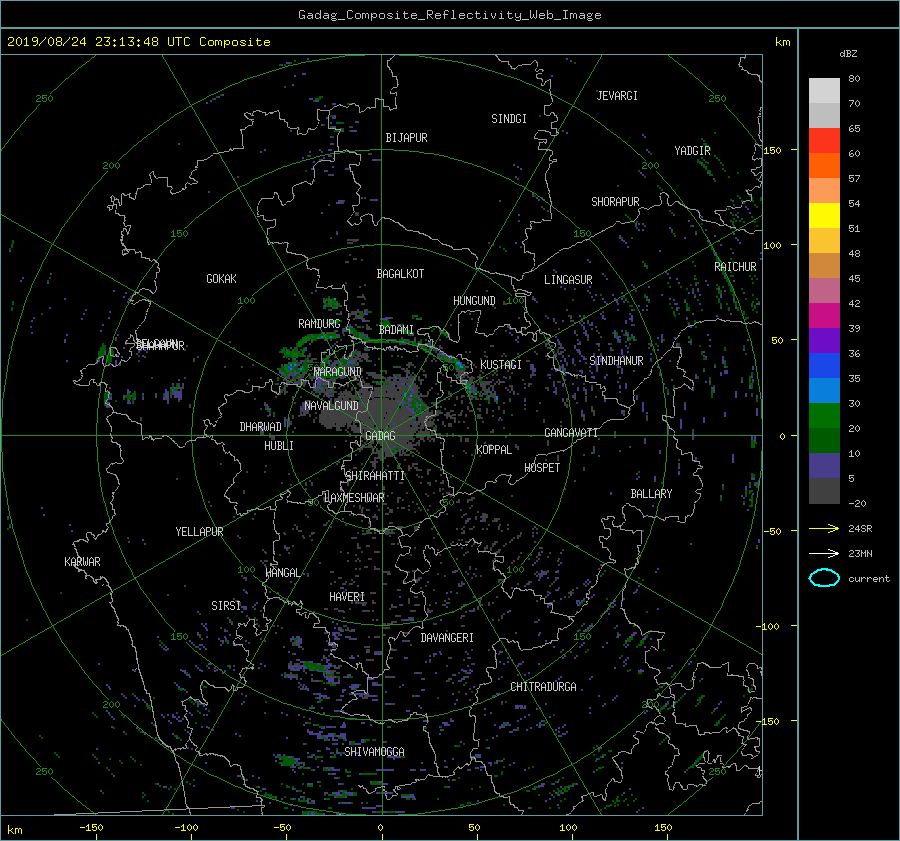Image resolution: width=900 pixels, height=841 pixels.
Task: Click the SHIRAHATTI city label
Action: click(375, 476)
